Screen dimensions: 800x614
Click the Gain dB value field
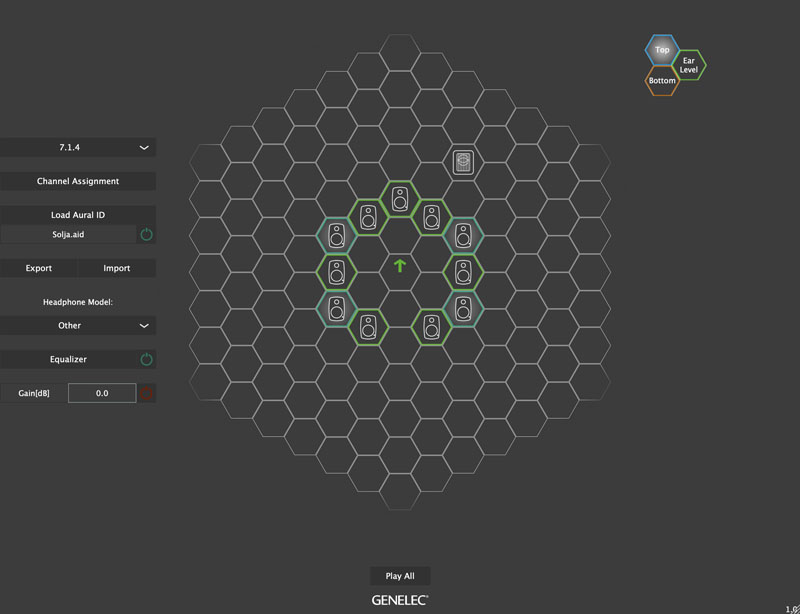coord(102,393)
